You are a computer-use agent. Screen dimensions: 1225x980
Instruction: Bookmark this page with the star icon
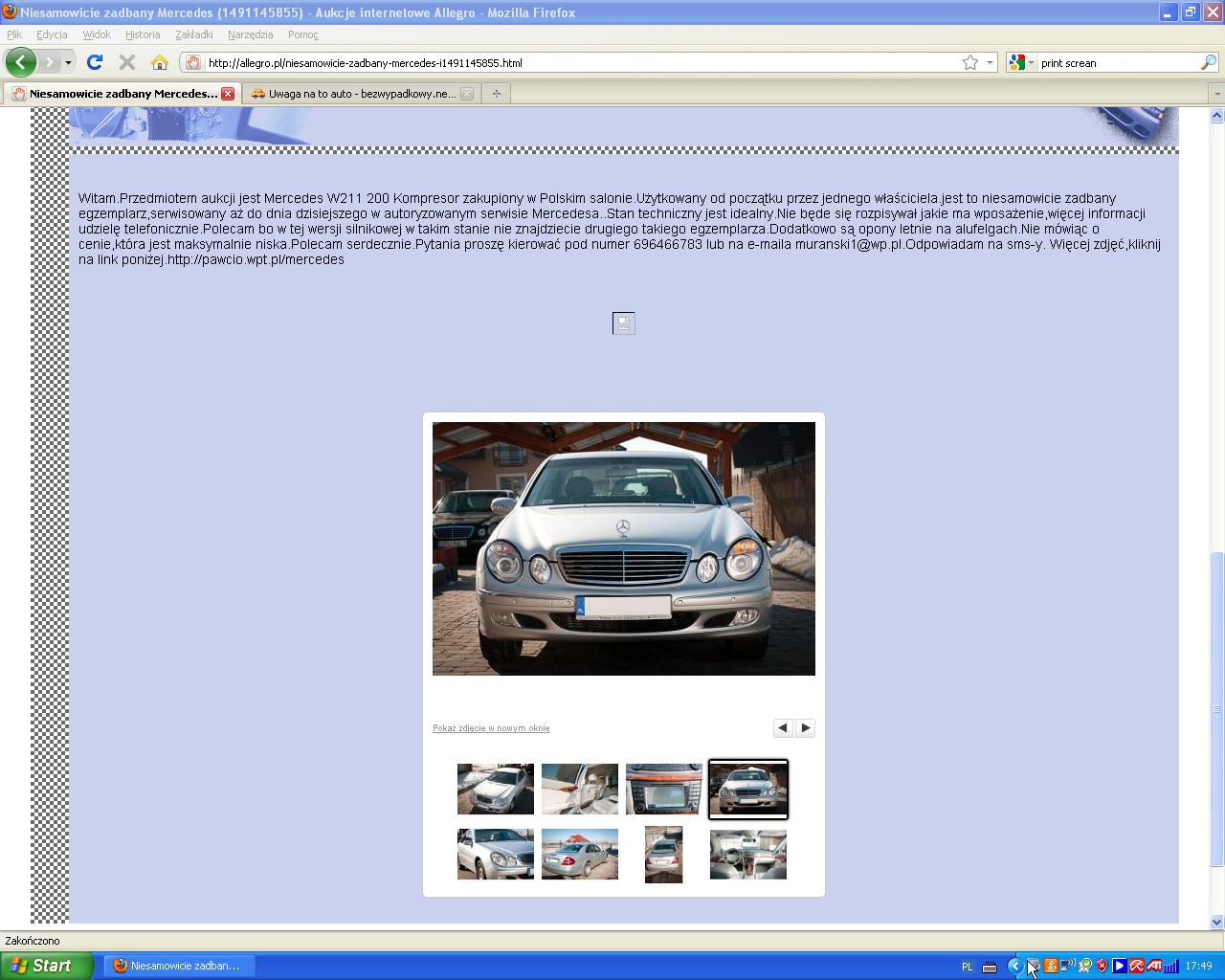coord(970,62)
